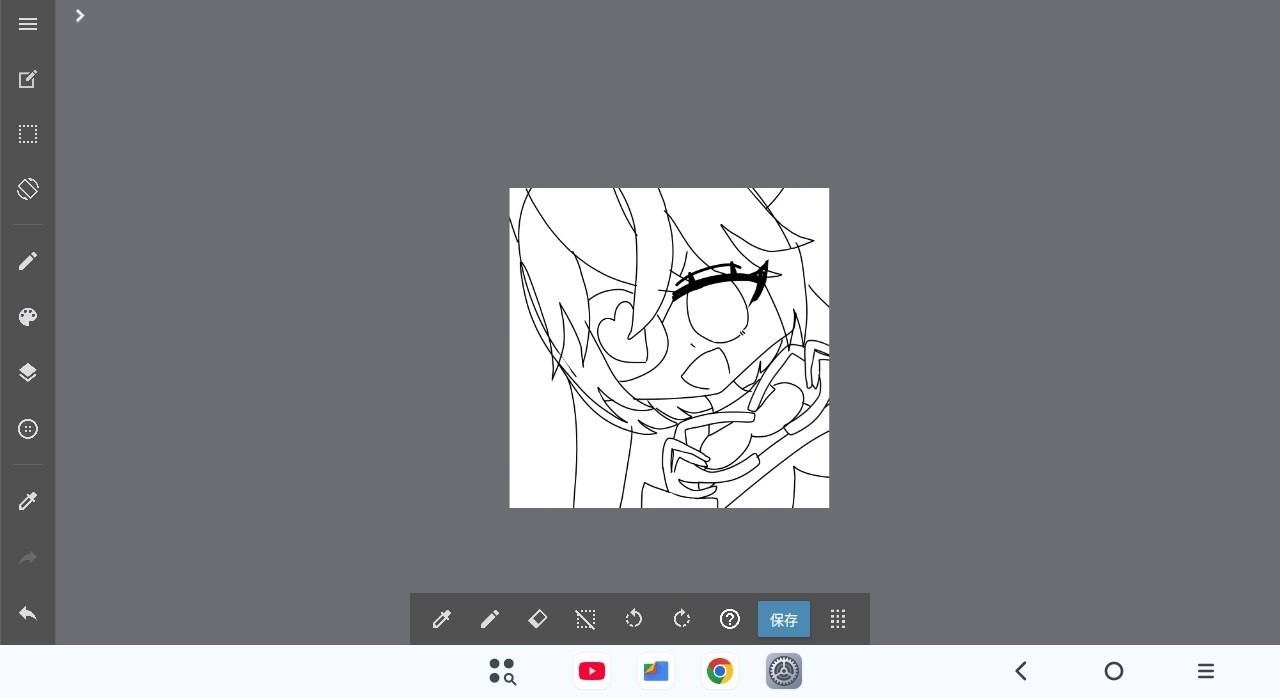Screen dimensions: 1280x697
Task: Click the undo arrow in left sidebar
Action: 28,613
